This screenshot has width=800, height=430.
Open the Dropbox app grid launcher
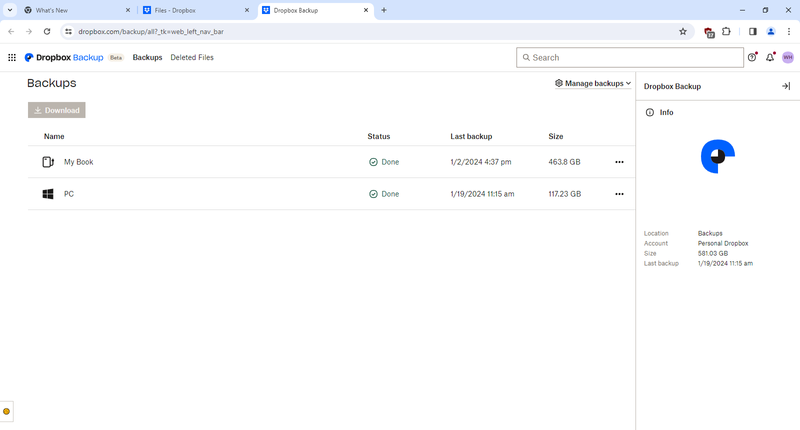tap(11, 58)
